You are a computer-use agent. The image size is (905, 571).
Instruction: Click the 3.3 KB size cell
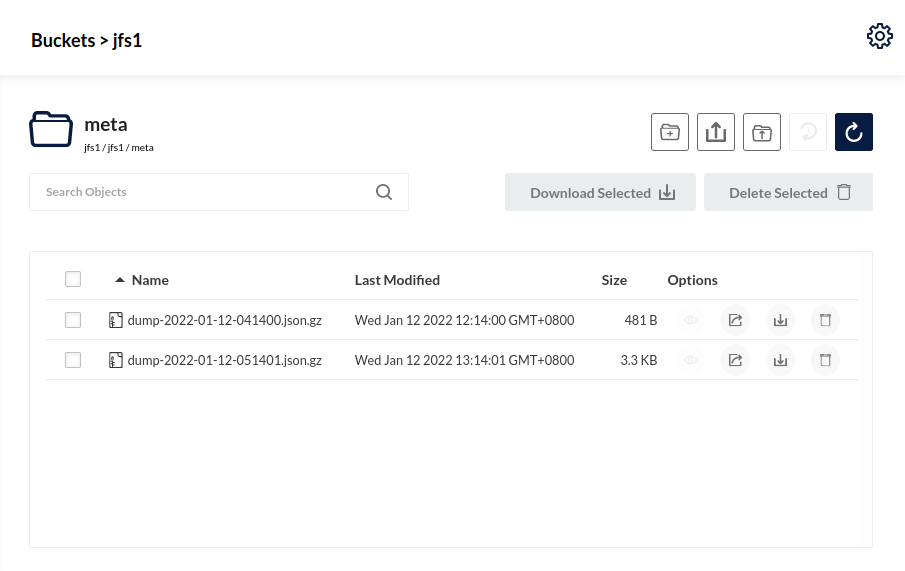click(639, 360)
